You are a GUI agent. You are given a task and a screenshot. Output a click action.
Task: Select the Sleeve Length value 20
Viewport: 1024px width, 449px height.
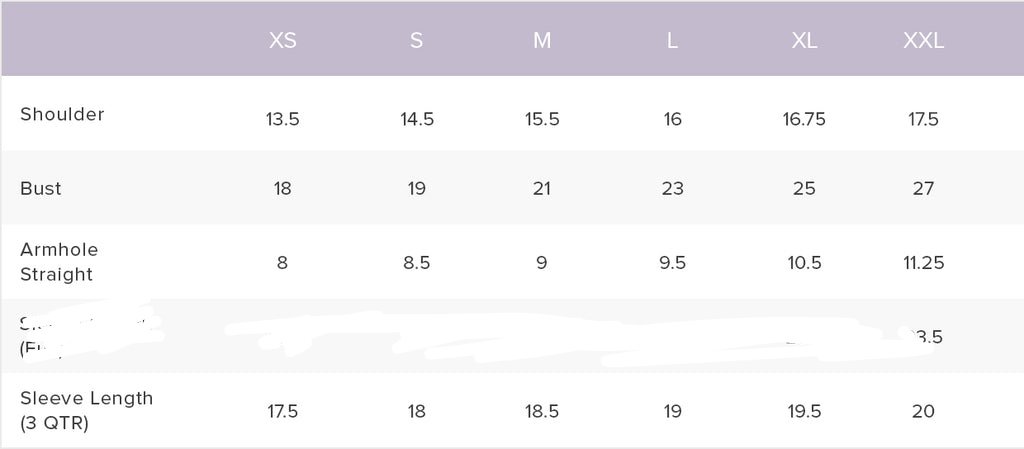click(x=923, y=411)
